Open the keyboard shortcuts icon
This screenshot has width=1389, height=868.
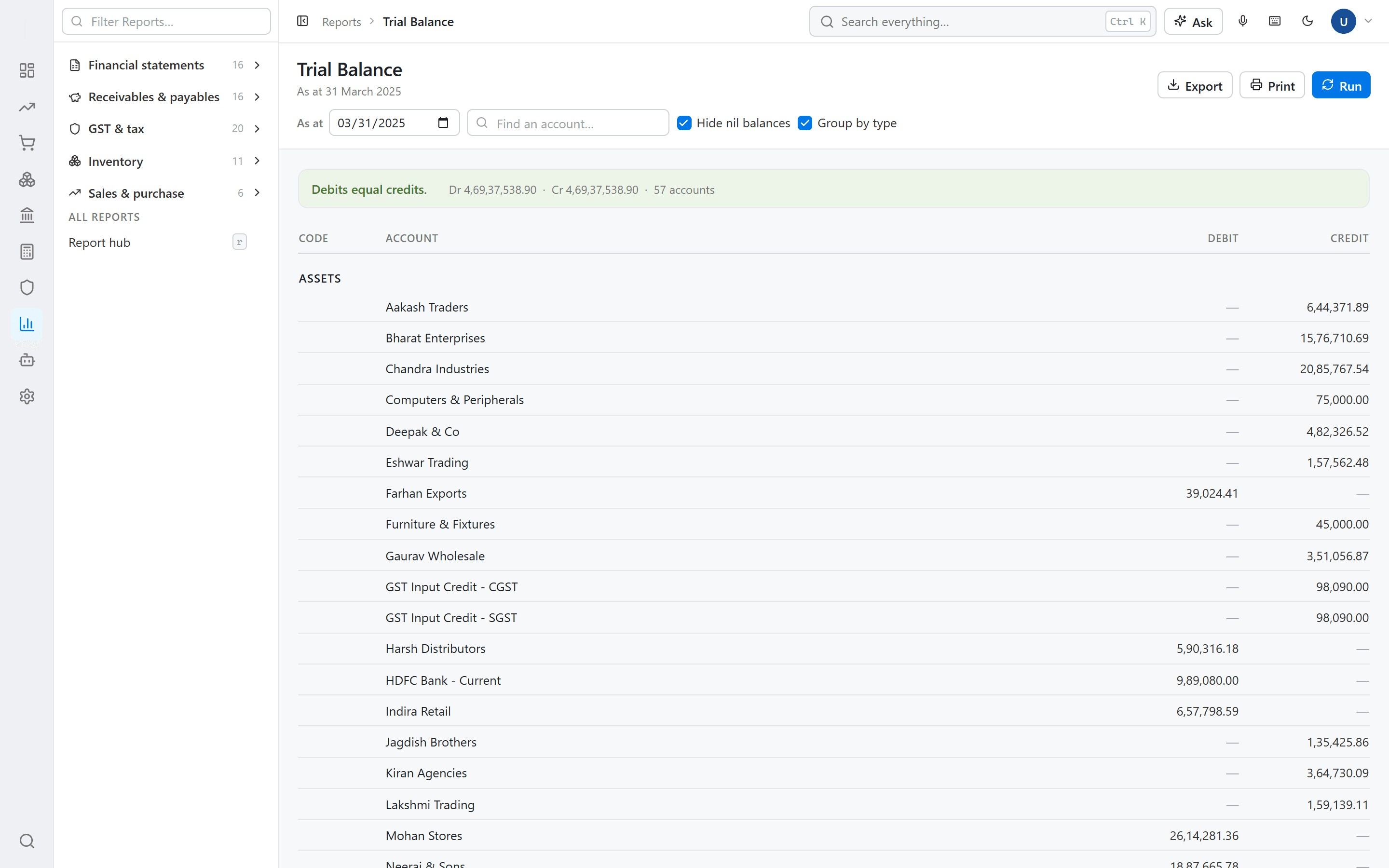1275,21
